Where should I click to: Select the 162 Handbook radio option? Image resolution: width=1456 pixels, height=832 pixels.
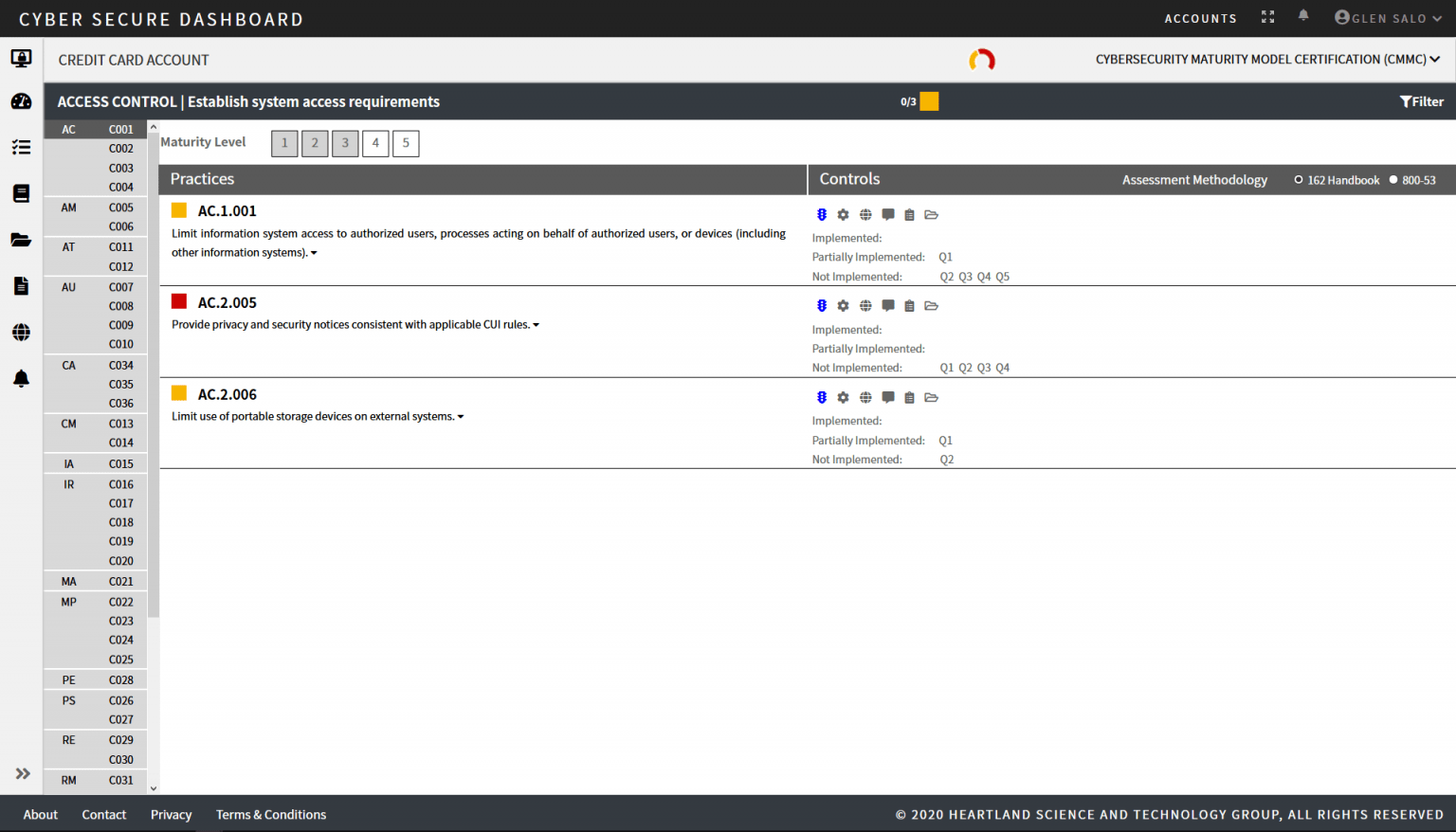tap(1299, 180)
